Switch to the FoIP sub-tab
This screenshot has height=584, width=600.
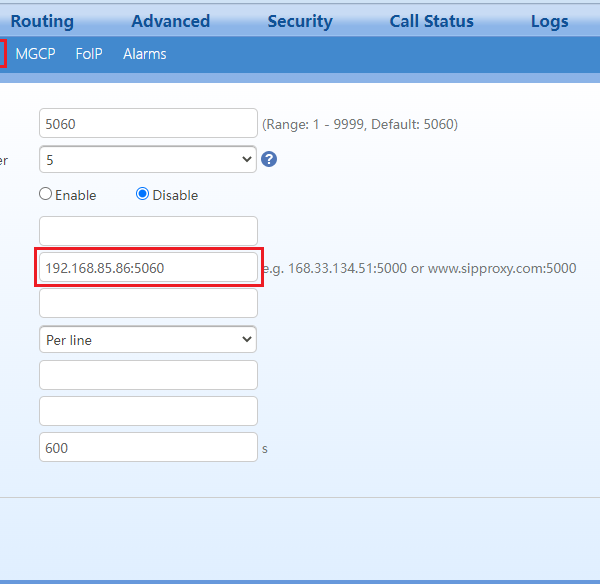89,54
